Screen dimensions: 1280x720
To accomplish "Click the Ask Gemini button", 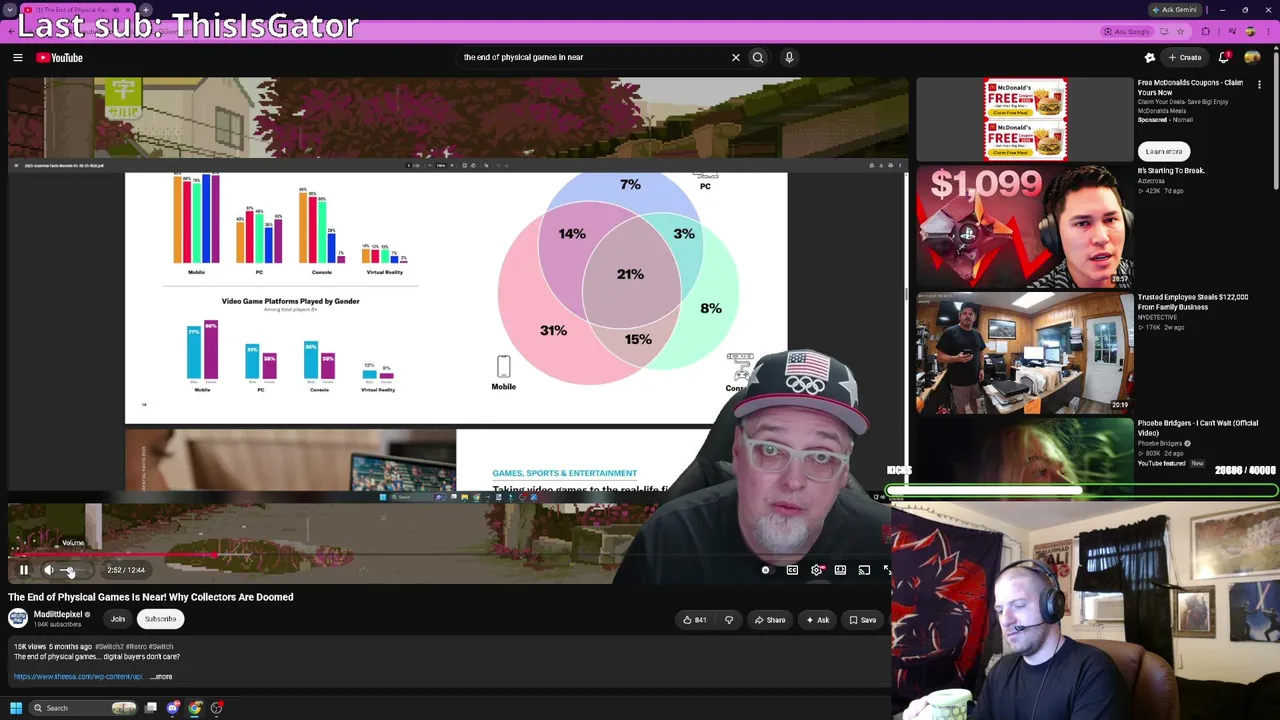I will coord(1174,10).
